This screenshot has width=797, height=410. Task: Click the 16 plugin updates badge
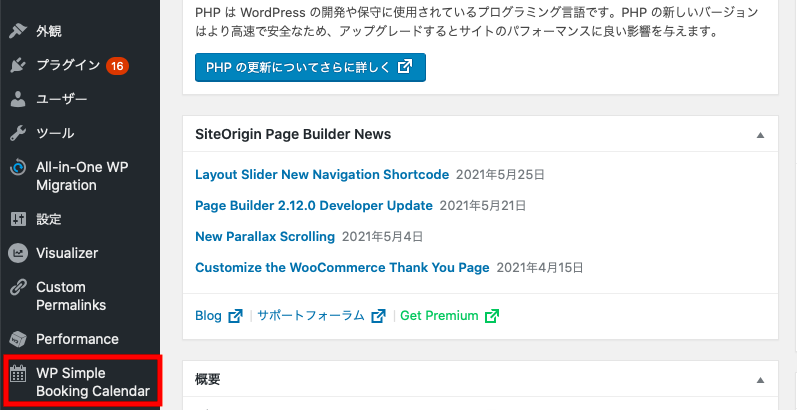pyautogui.click(x=117, y=66)
